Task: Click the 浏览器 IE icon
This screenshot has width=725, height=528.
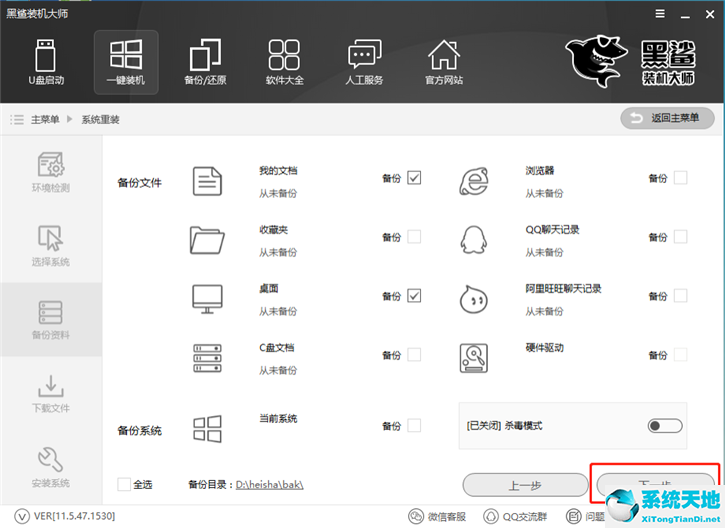Action: click(474, 181)
